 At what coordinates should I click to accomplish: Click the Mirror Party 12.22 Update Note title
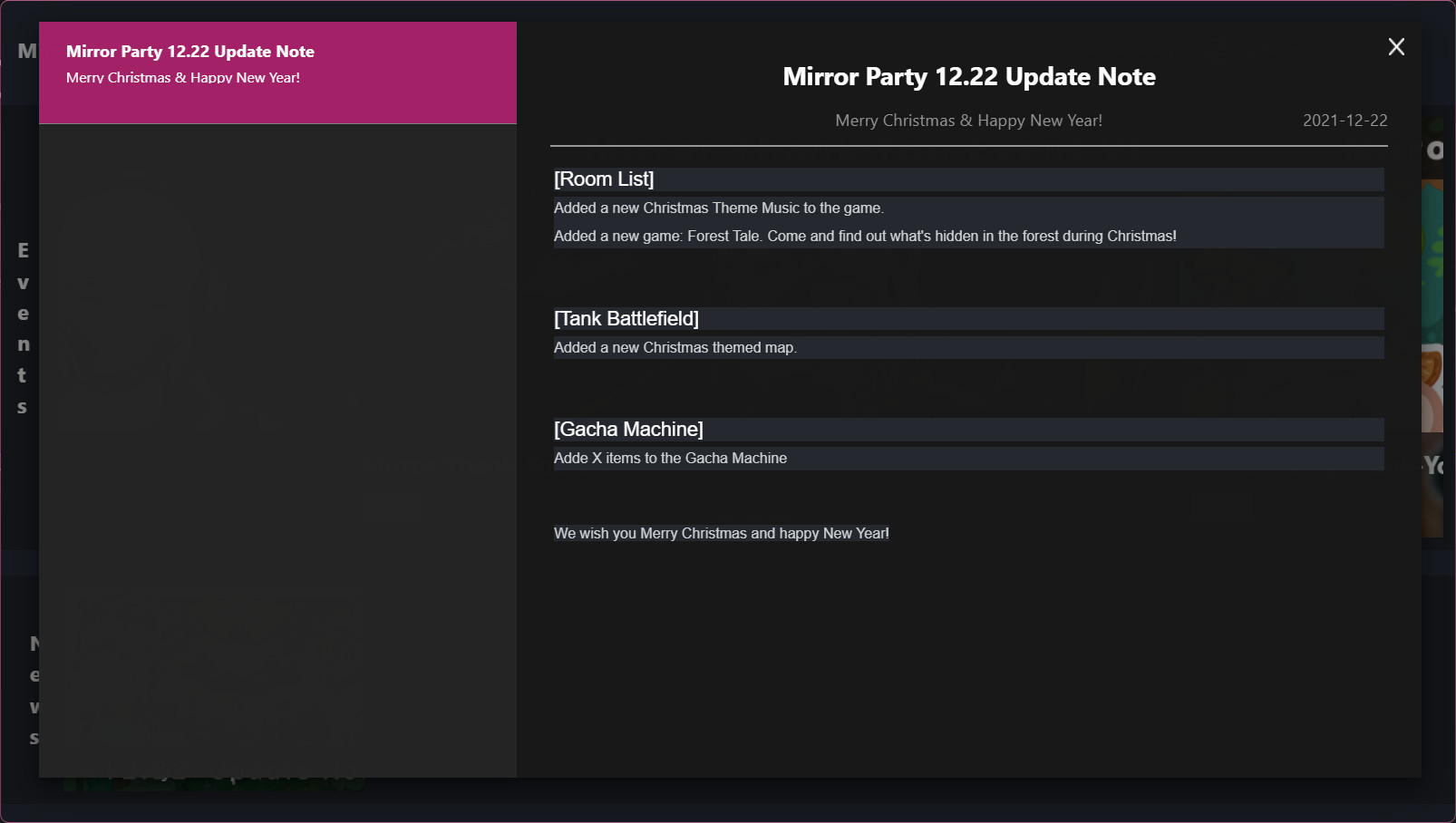[x=968, y=77]
